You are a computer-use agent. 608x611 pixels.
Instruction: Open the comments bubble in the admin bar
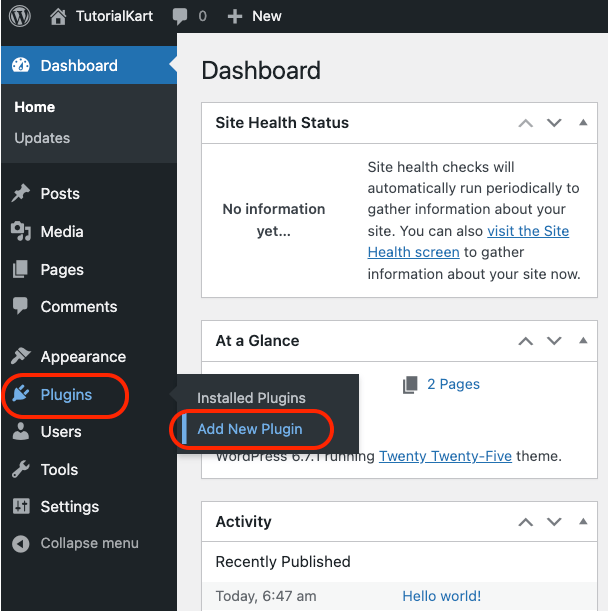pyautogui.click(x=180, y=16)
